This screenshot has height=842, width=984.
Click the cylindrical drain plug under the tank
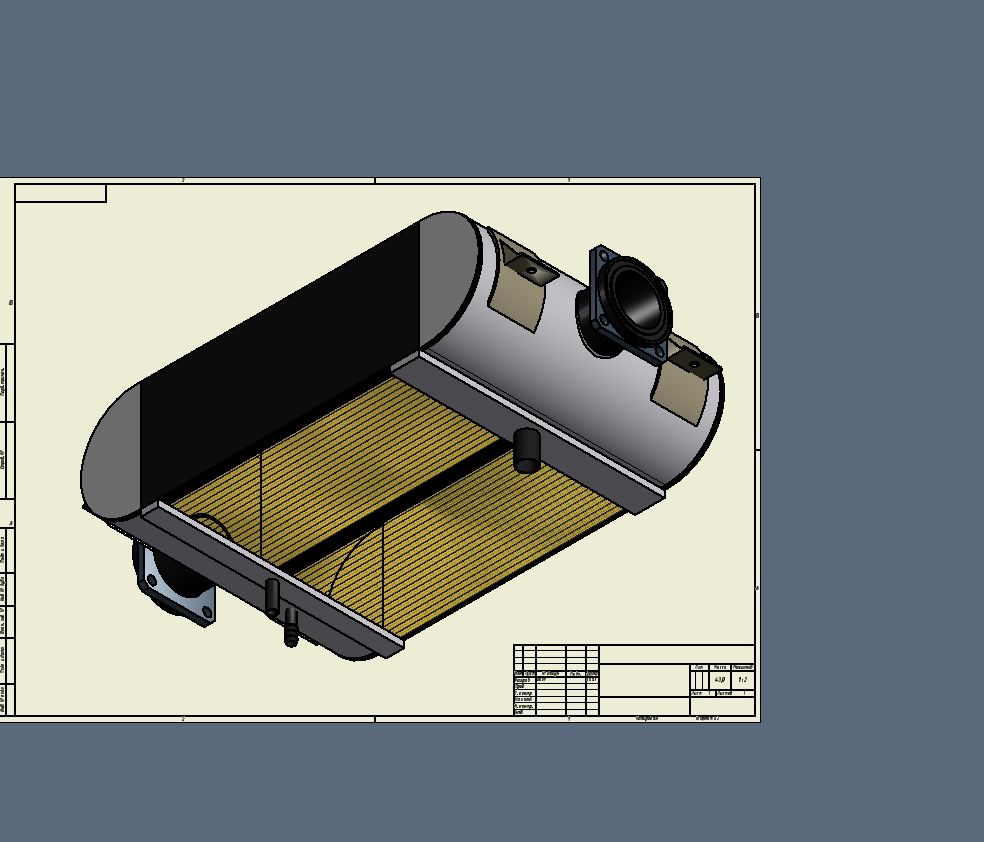coord(526,450)
